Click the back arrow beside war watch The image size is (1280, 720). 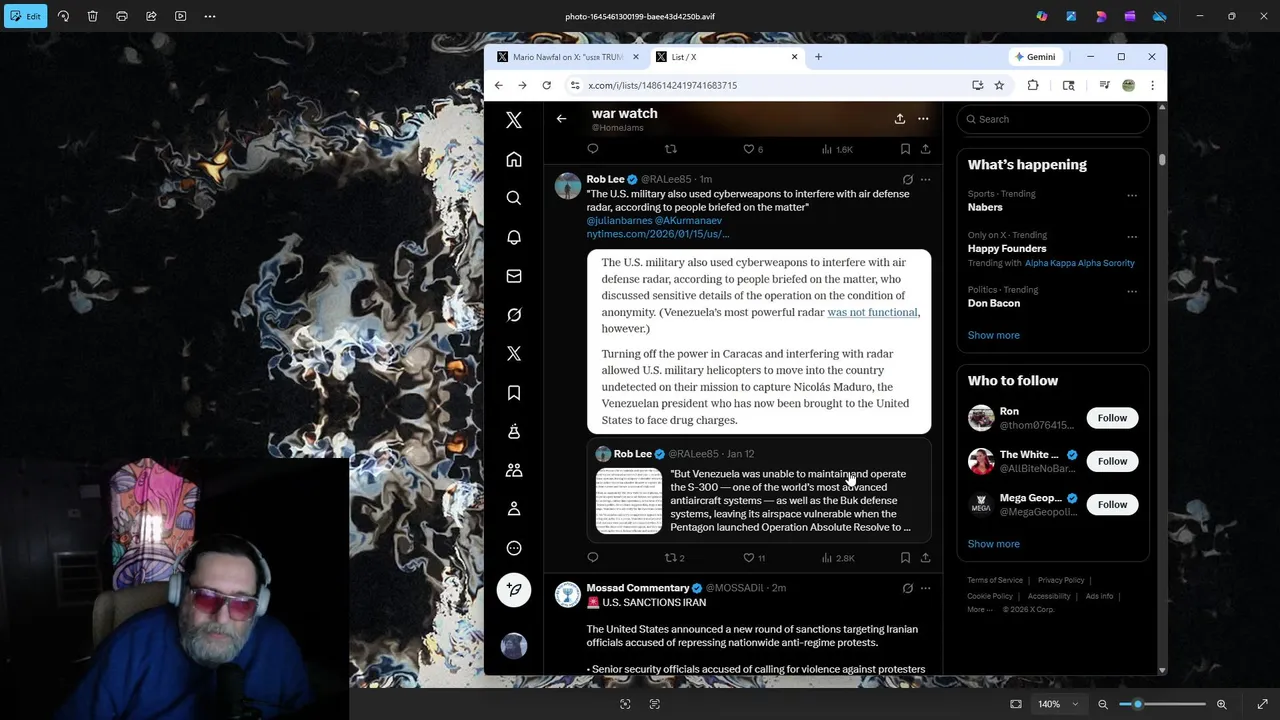[561, 119]
